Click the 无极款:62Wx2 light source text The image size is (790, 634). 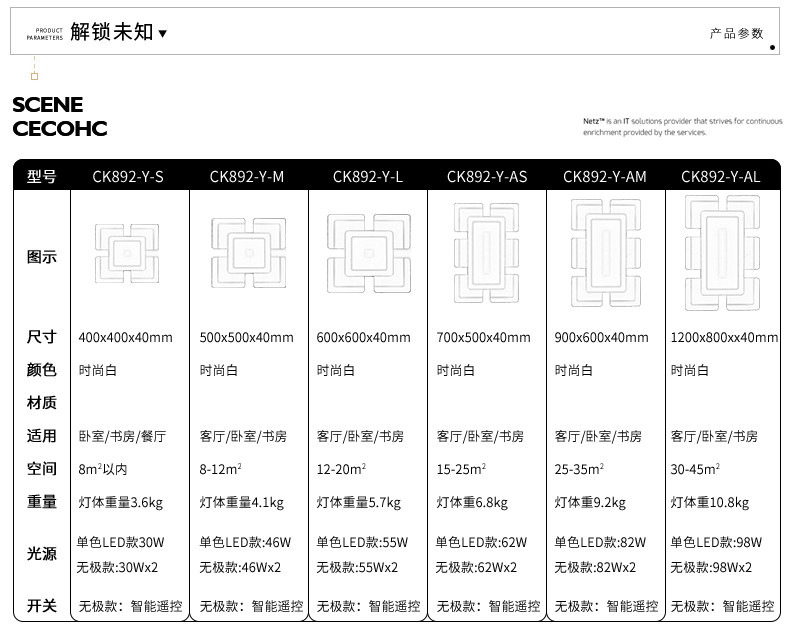(476, 567)
